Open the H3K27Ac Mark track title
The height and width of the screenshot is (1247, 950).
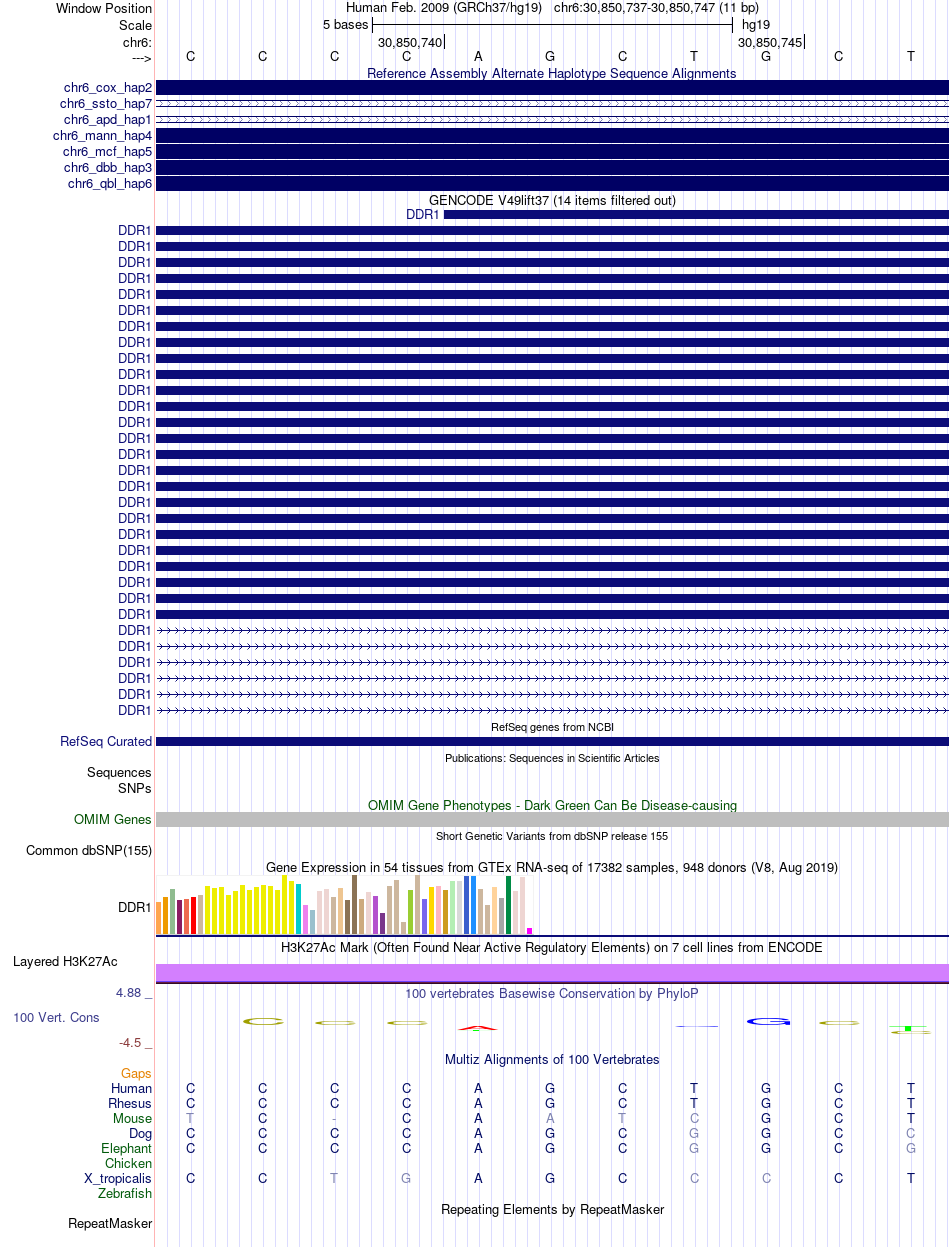pyautogui.click(x=552, y=947)
